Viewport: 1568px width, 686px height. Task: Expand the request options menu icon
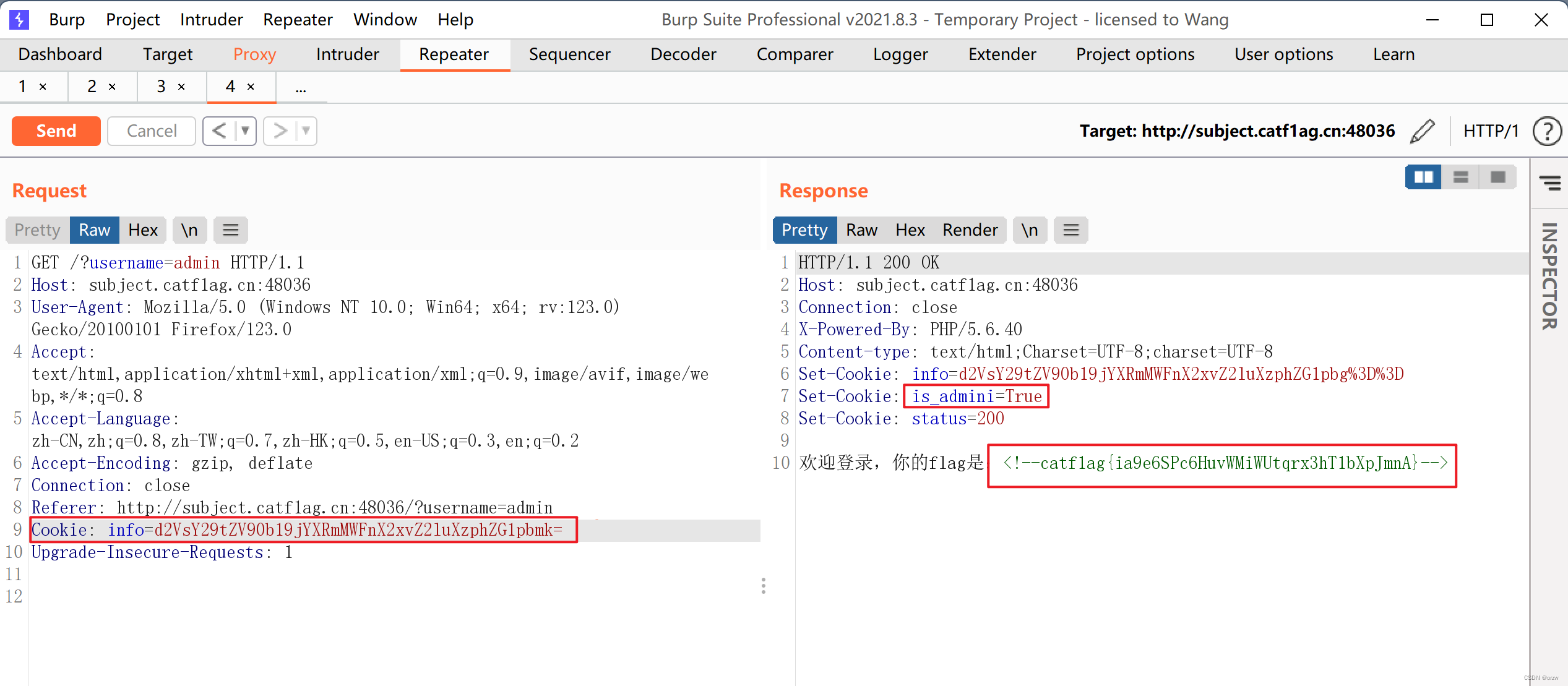231,230
